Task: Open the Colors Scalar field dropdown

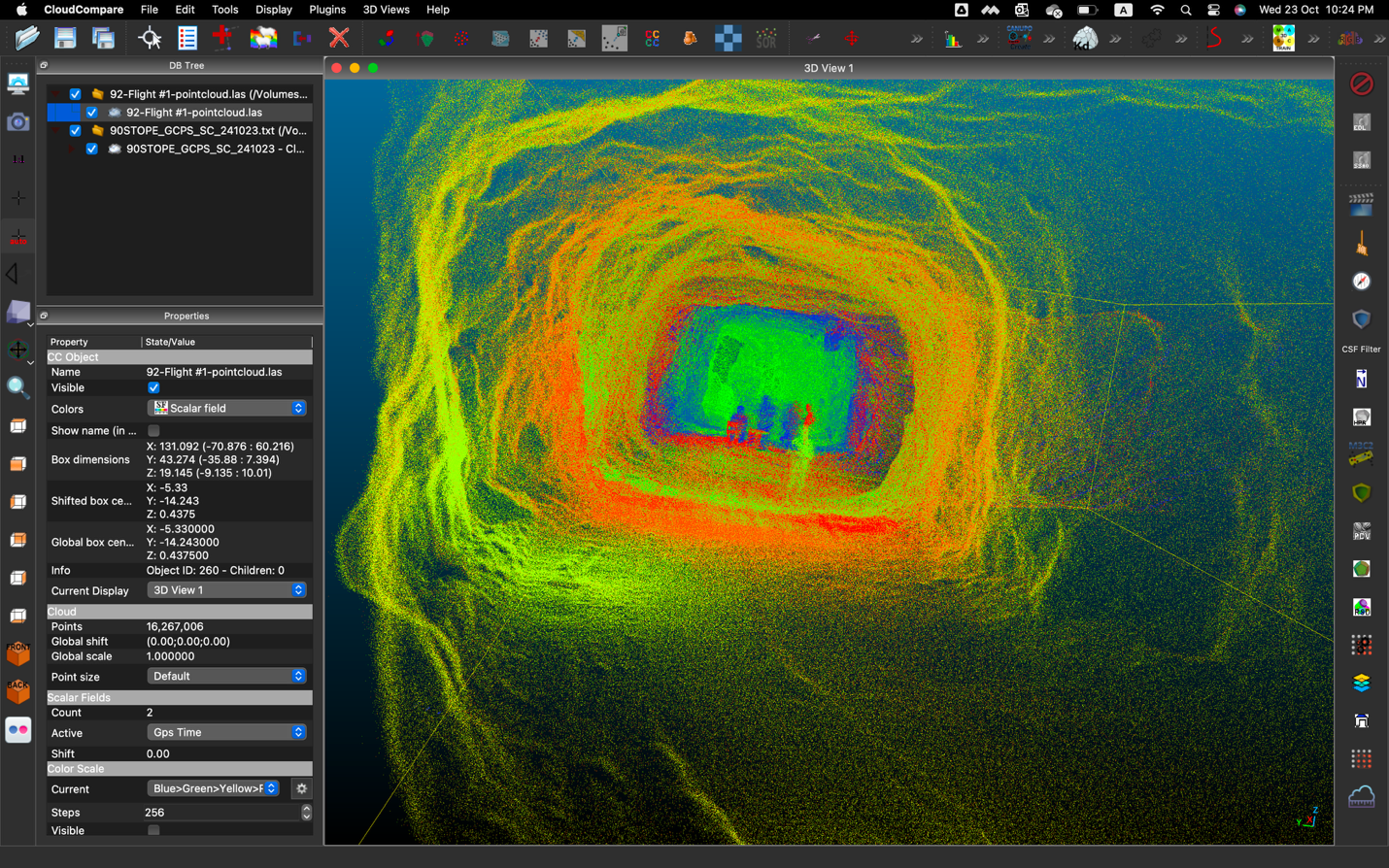Action: (x=226, y=409)
